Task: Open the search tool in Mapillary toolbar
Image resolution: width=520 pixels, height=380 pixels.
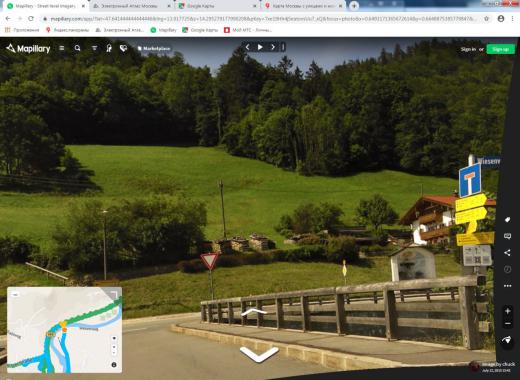Action: click(77, 48)
